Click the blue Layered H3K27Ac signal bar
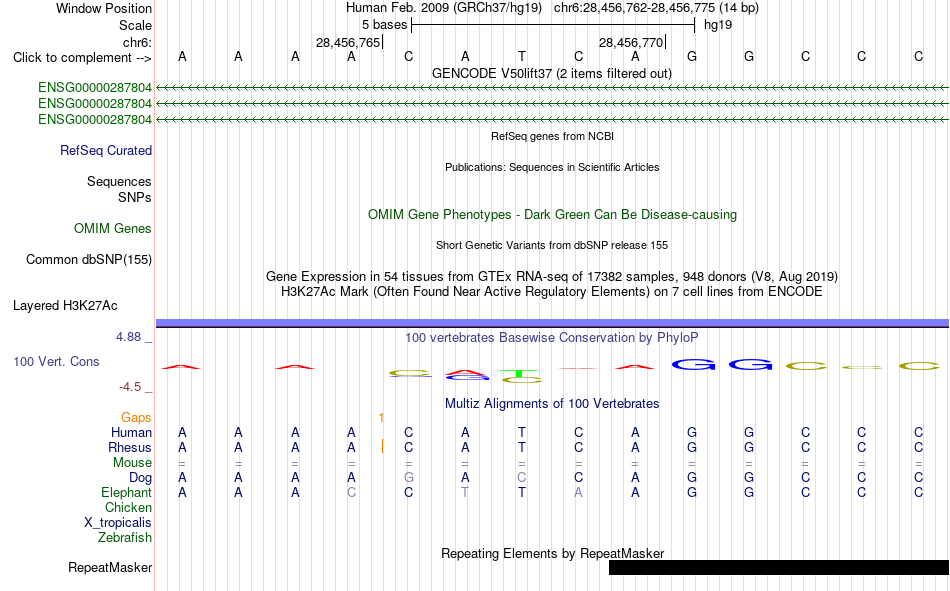950x591 pixels. tap(552, 323)
